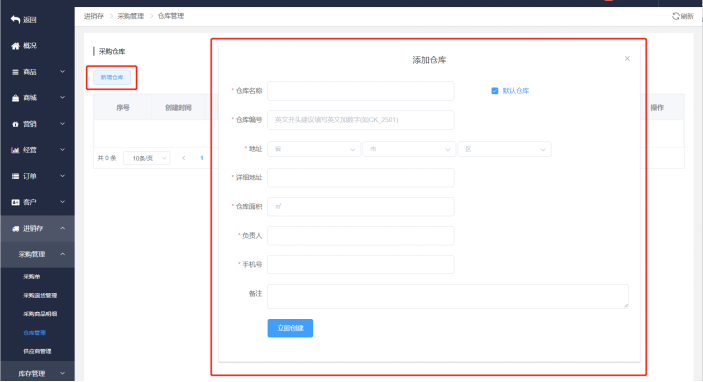Open the 10条/页 page size dropdown

point(147,158)
